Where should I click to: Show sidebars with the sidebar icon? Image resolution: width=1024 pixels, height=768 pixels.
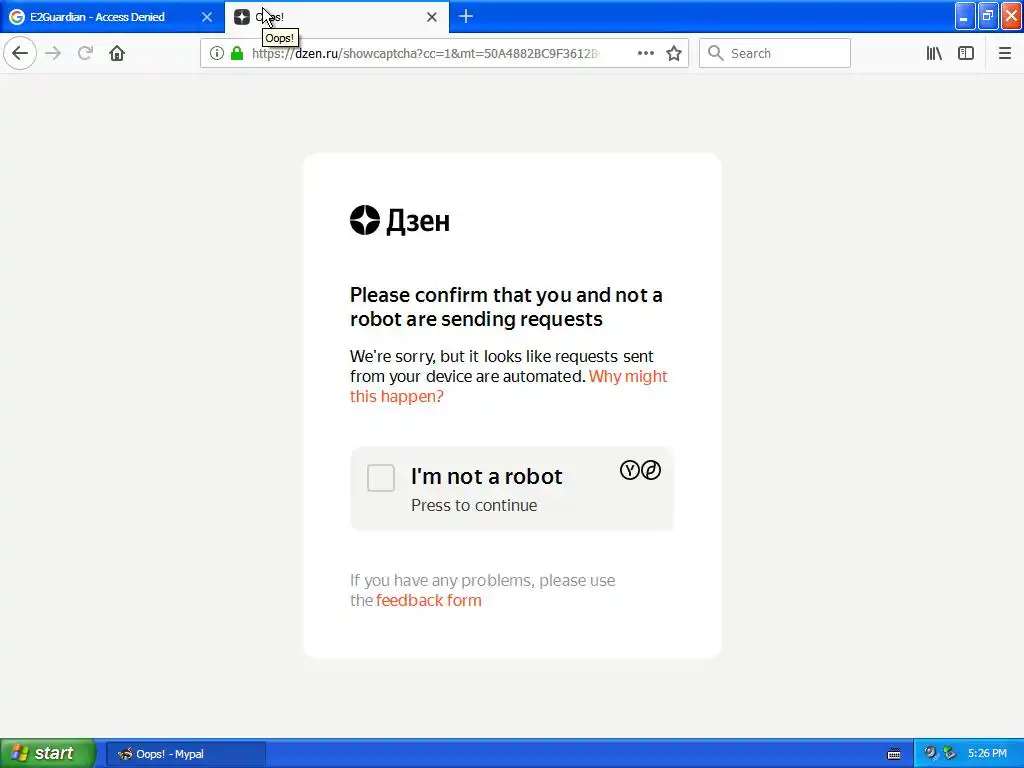click(966, 53)
